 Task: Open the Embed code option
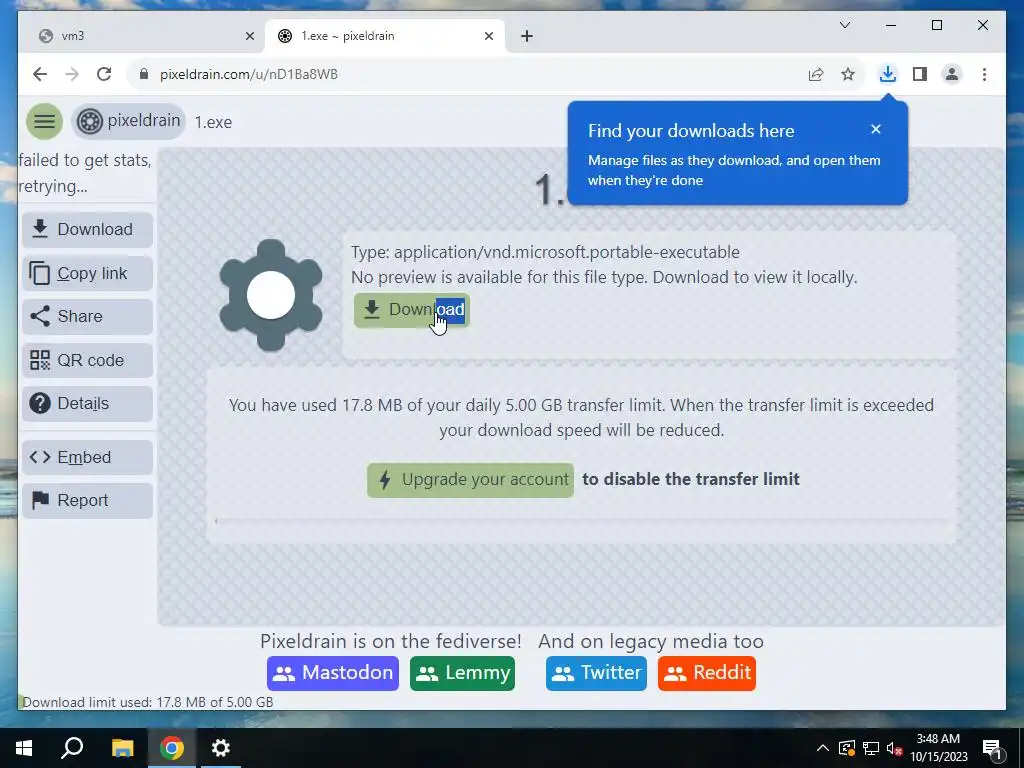[x=88, y=457]
